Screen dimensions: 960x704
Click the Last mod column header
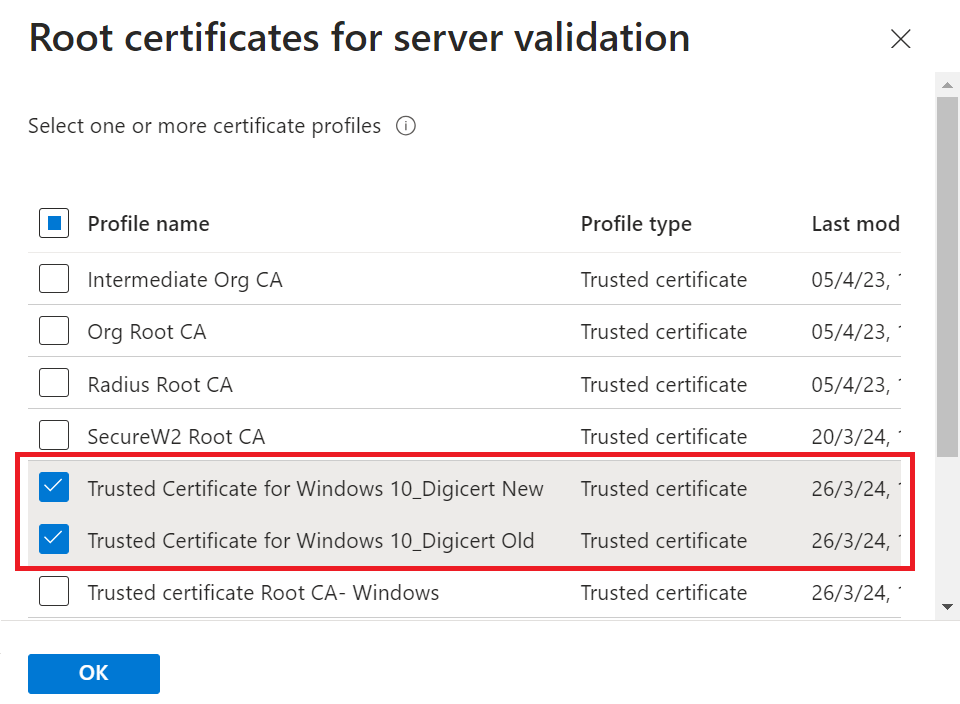[855, 224]
